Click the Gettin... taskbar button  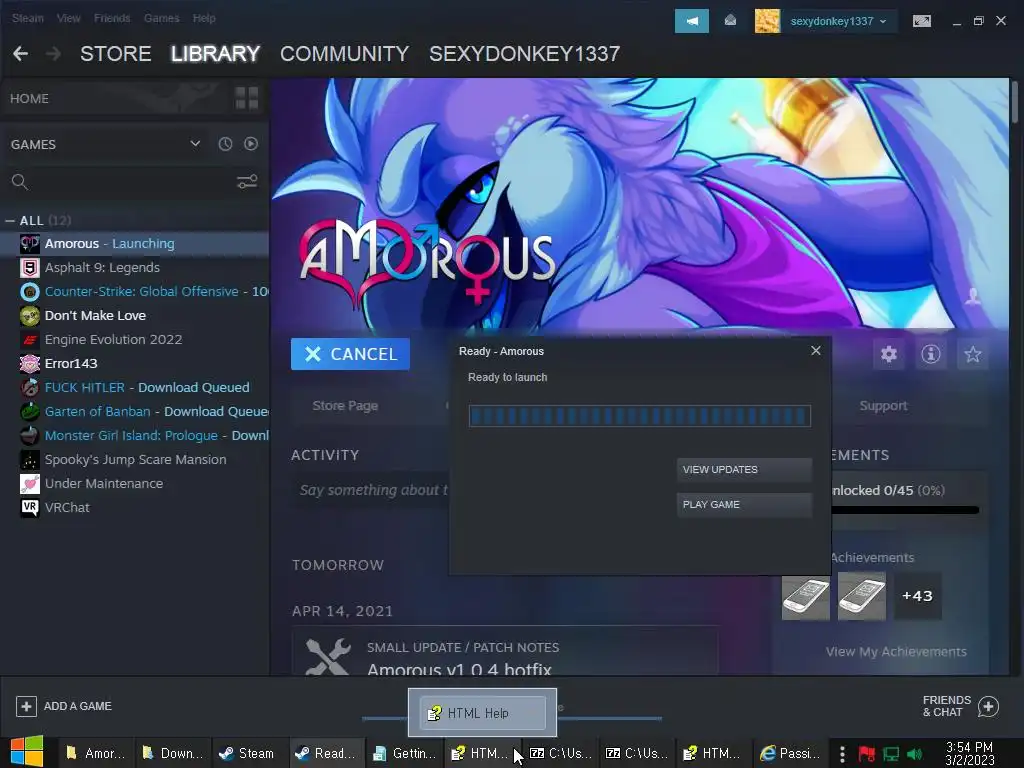point(406,753)
